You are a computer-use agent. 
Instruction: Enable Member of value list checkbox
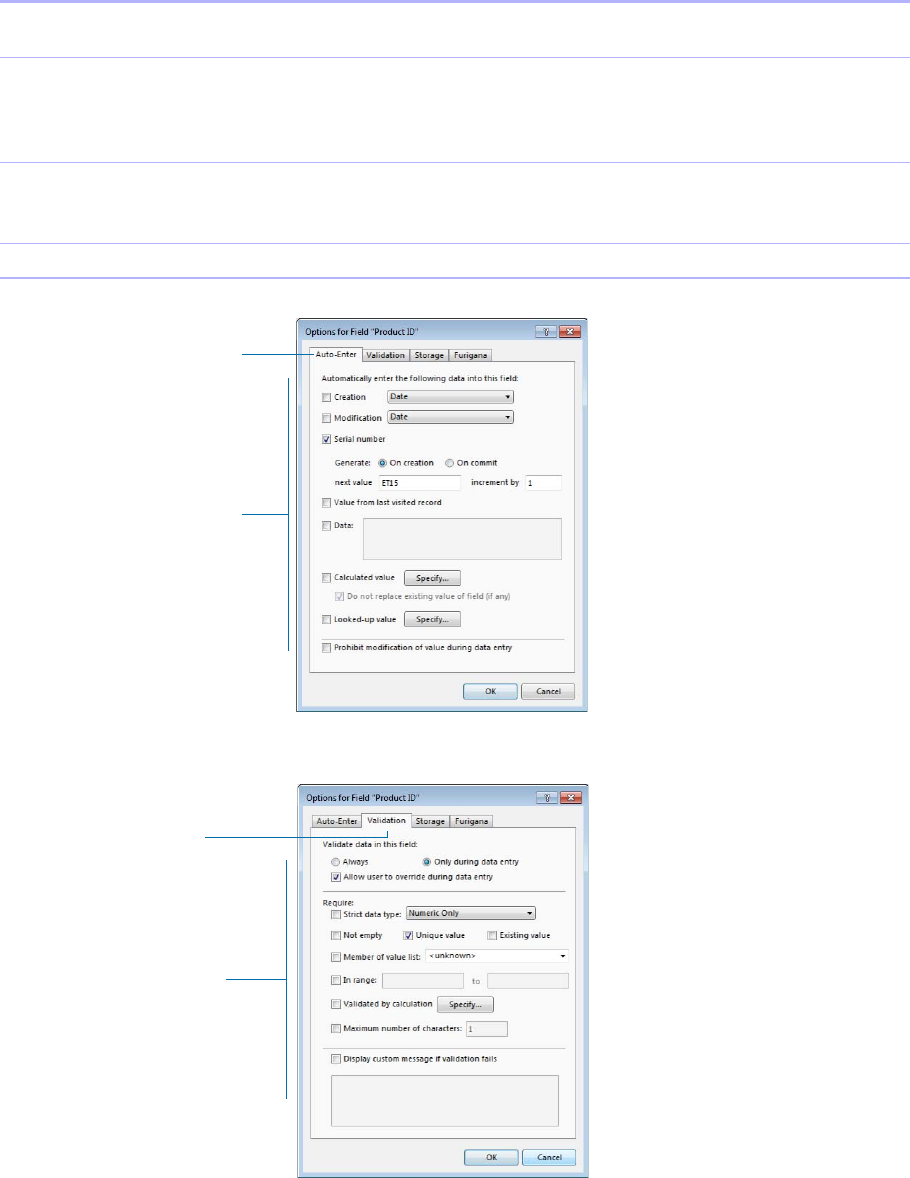(x=335, y=957)
